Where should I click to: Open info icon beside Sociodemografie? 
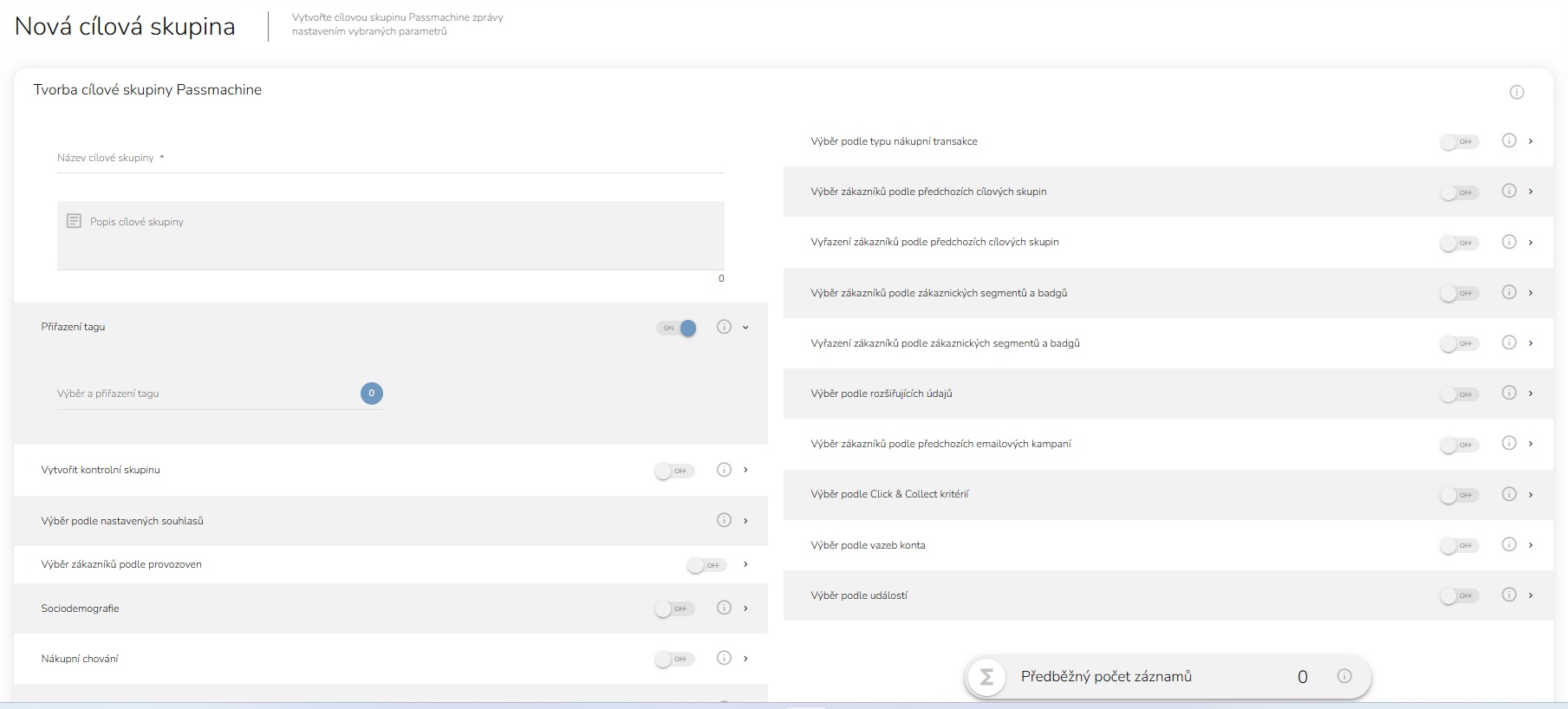724,608
